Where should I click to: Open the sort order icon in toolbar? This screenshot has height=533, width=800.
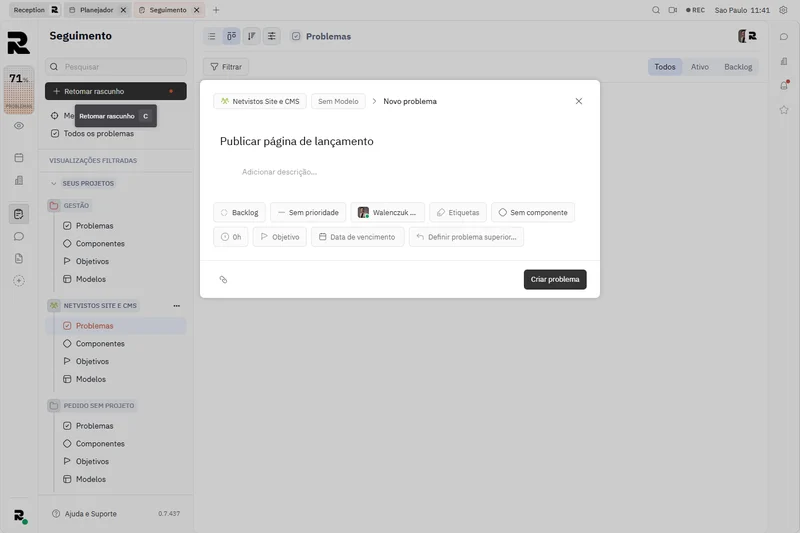pyautogui.click(x=252, y=36)
